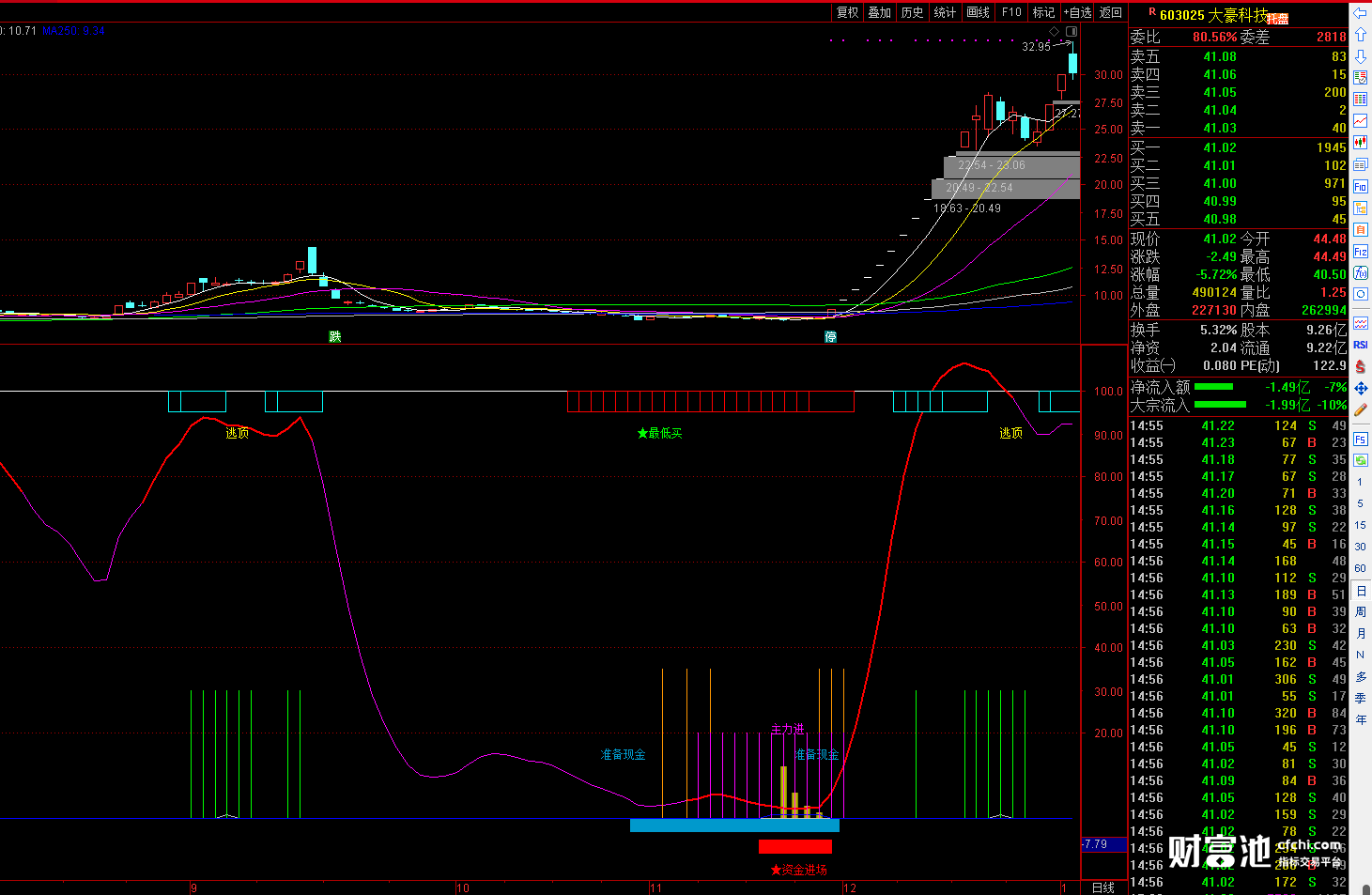The image size is (1372, 895).
Task: Click the up arrow icon for previous stock
Action: [x=1360, y=36]
